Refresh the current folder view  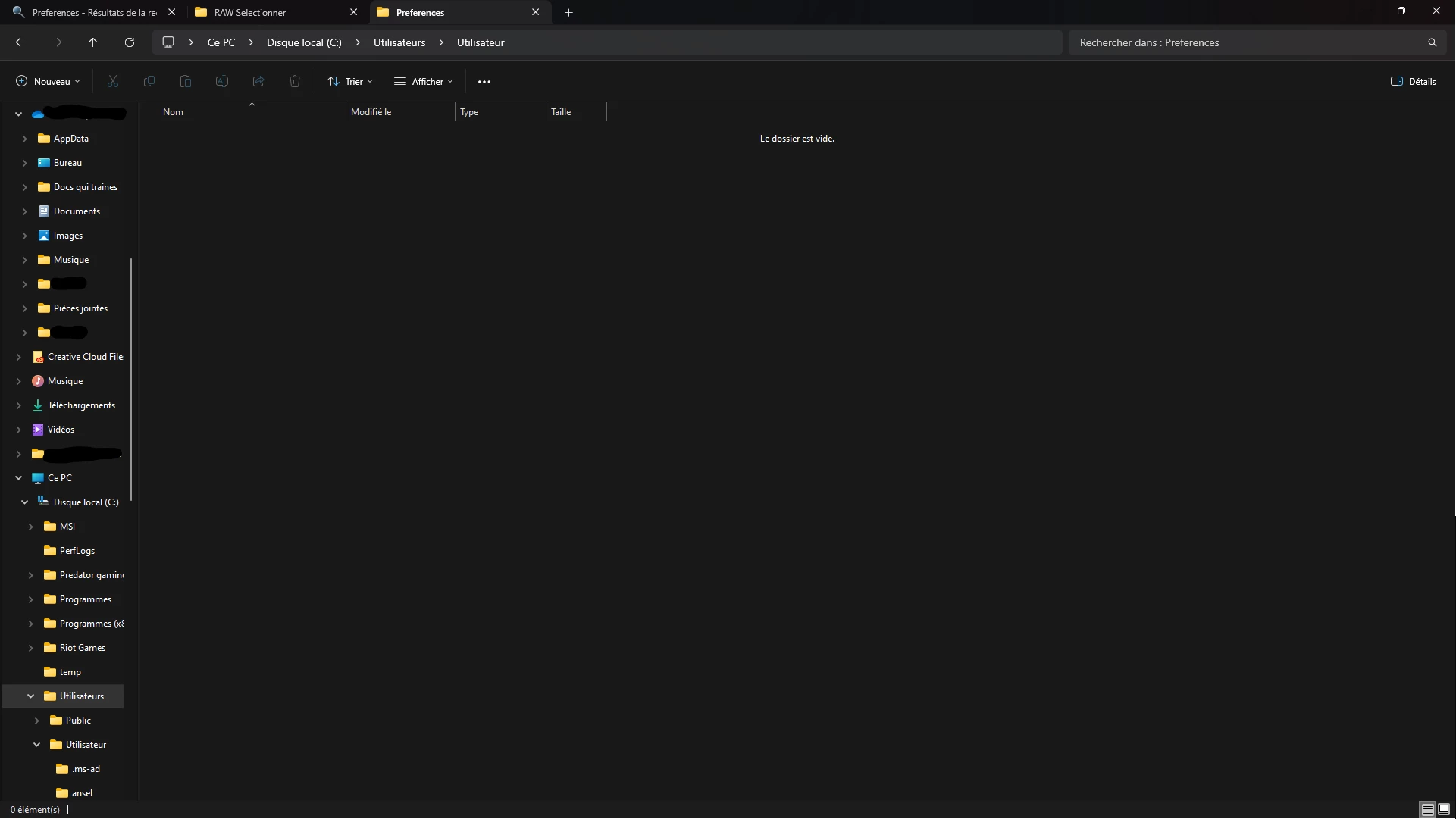pyautogui.click(x=130, y=42)
